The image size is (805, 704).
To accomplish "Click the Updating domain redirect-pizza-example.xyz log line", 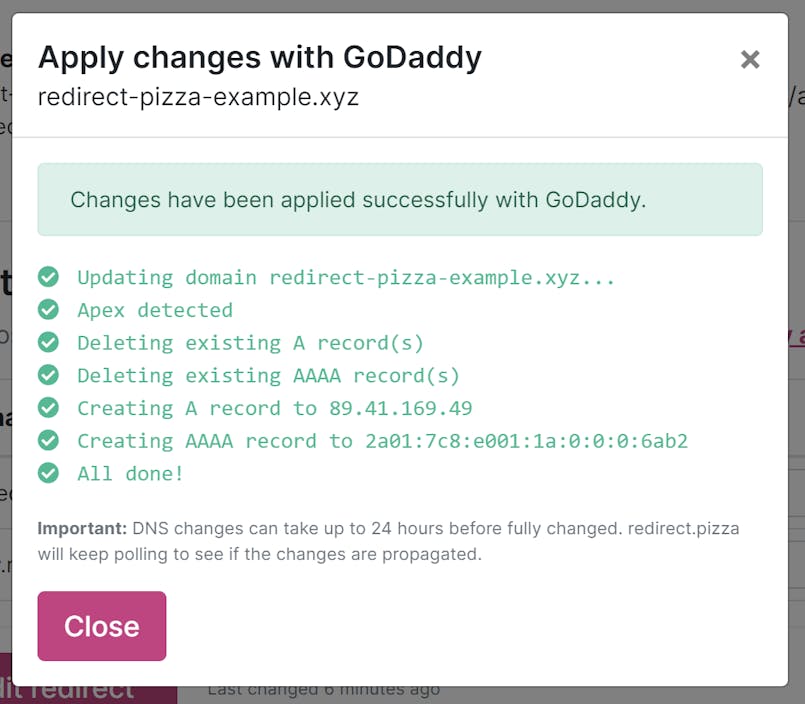I will (346, 277).
